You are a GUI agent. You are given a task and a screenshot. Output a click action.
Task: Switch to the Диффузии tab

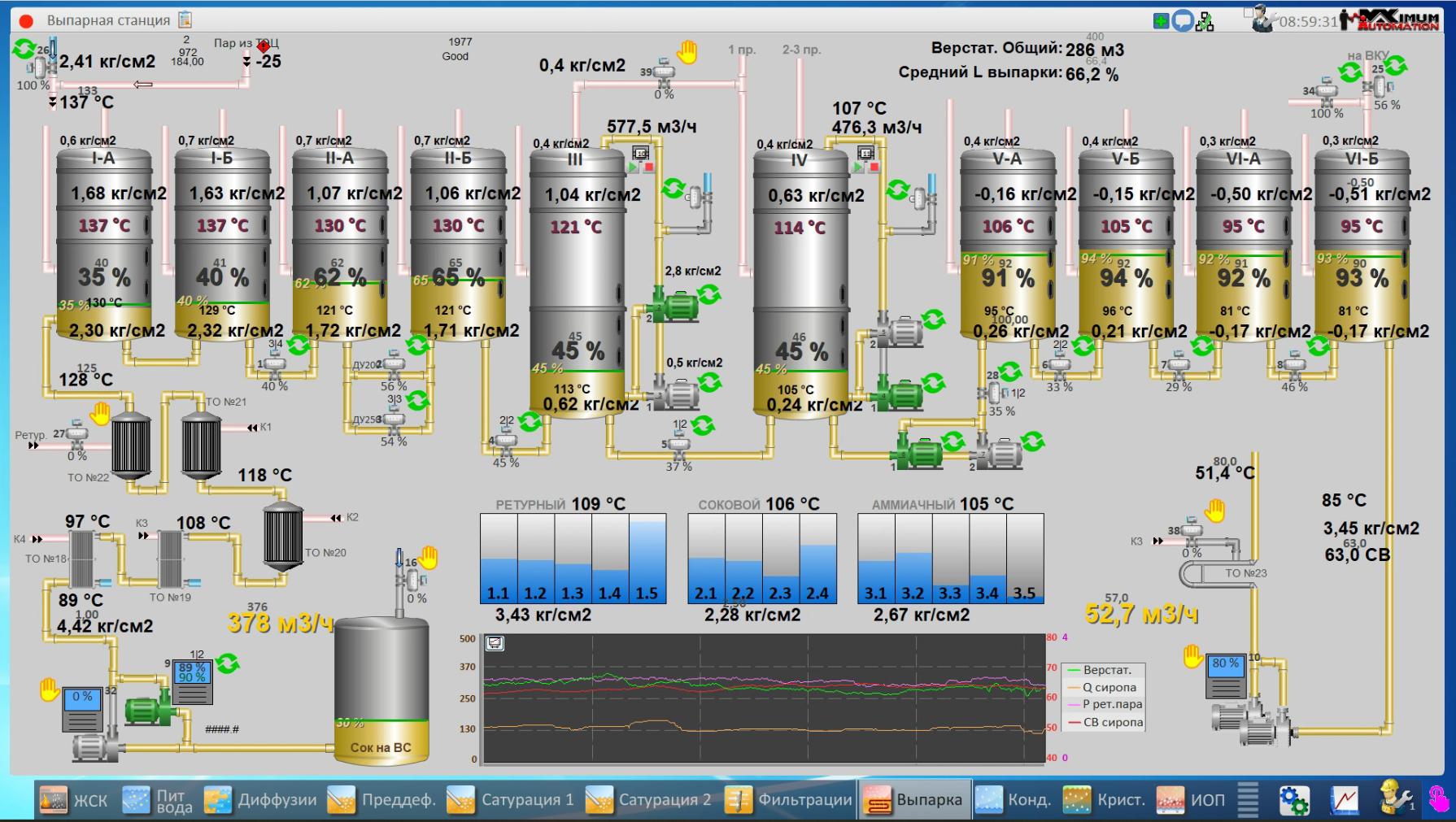[x=261, y=800]
